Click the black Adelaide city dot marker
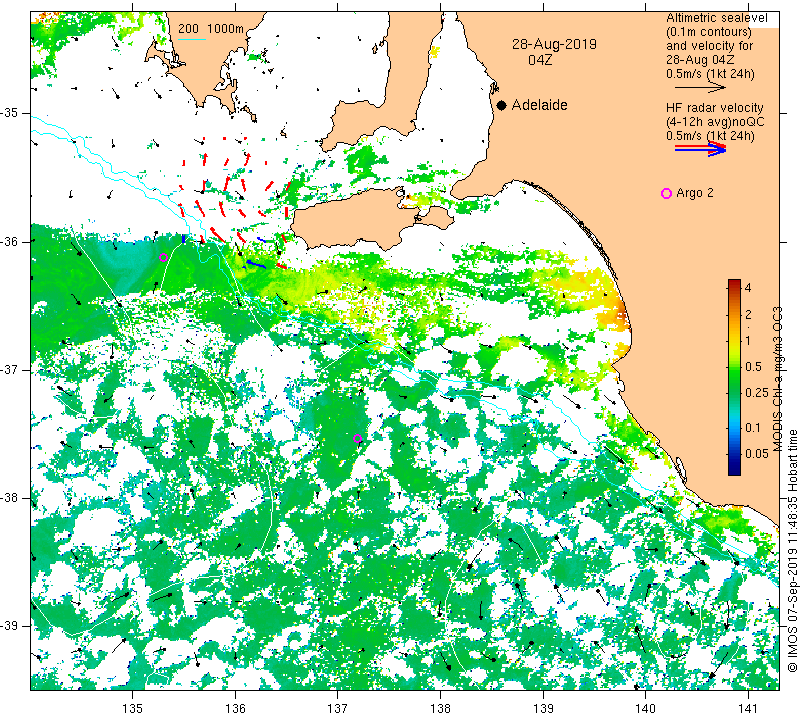This screenshot has height=720, width=800. pyautogui.click(x=502, y=105)
